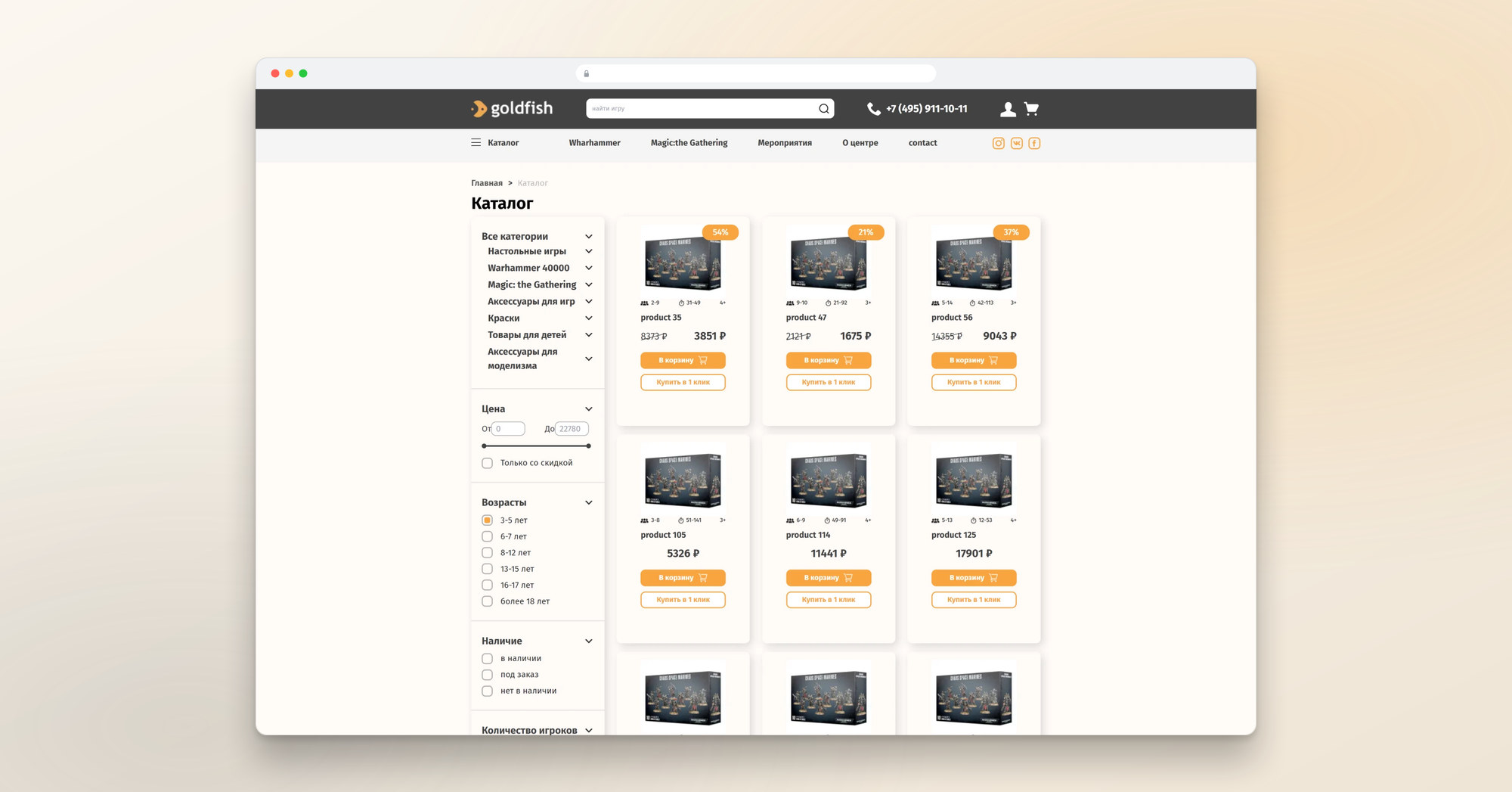
Task: Open the Wharhammer menu item
Action: (x=594, y=143)
